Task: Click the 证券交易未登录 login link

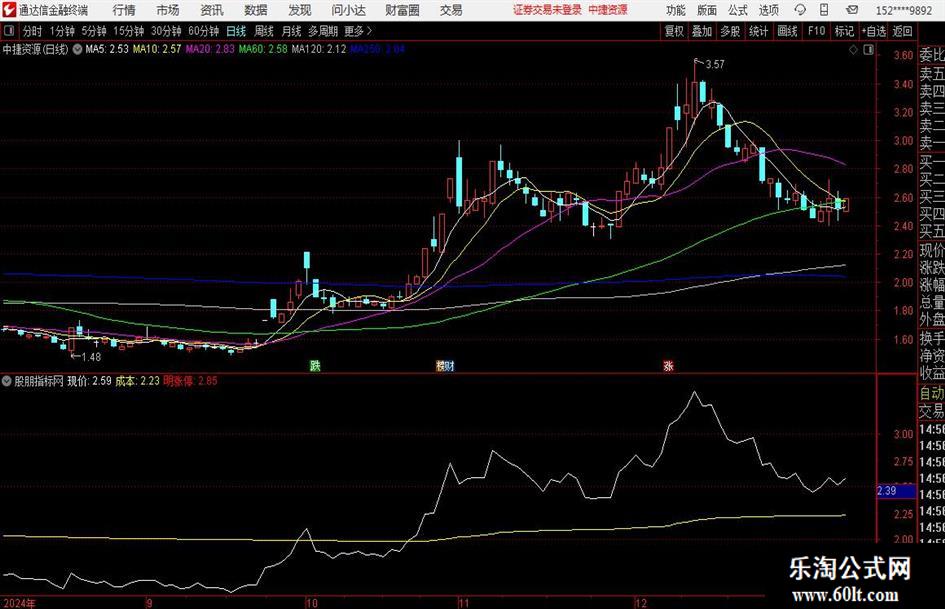Action: (547, 10)
